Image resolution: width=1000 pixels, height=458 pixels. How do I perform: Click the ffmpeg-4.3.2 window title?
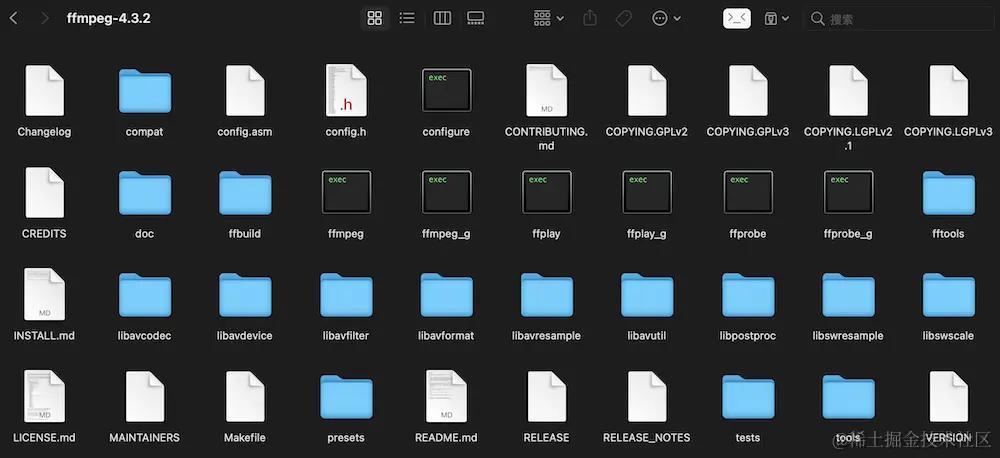tap(108, 18)
